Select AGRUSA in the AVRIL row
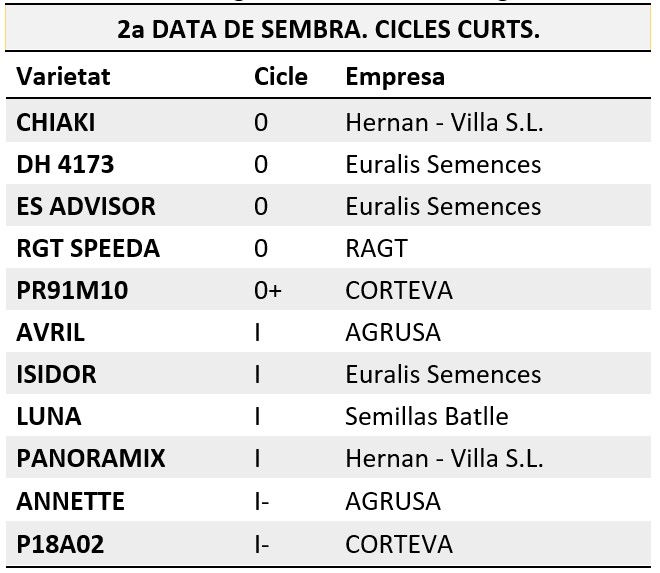 coord(393,332)
